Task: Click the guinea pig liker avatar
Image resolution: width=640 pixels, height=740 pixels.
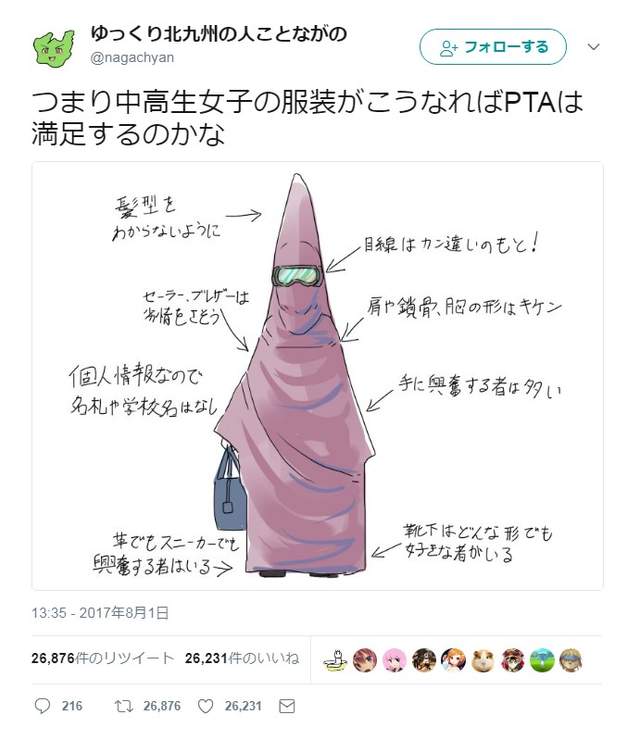Action: click(483, 660)
